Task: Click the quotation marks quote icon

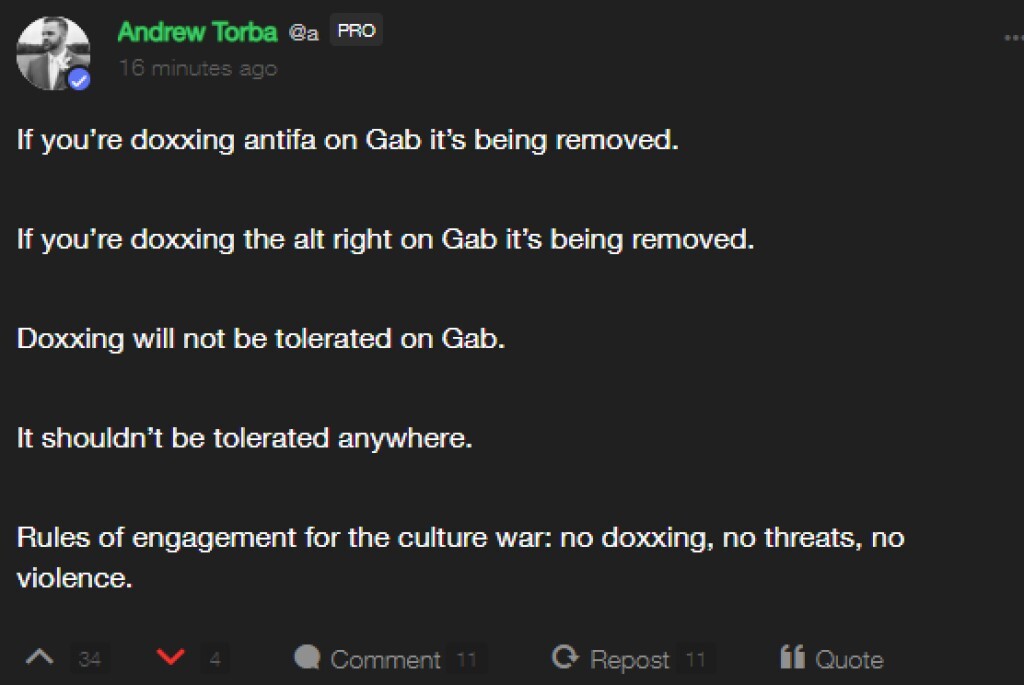Action: [793, 658]
